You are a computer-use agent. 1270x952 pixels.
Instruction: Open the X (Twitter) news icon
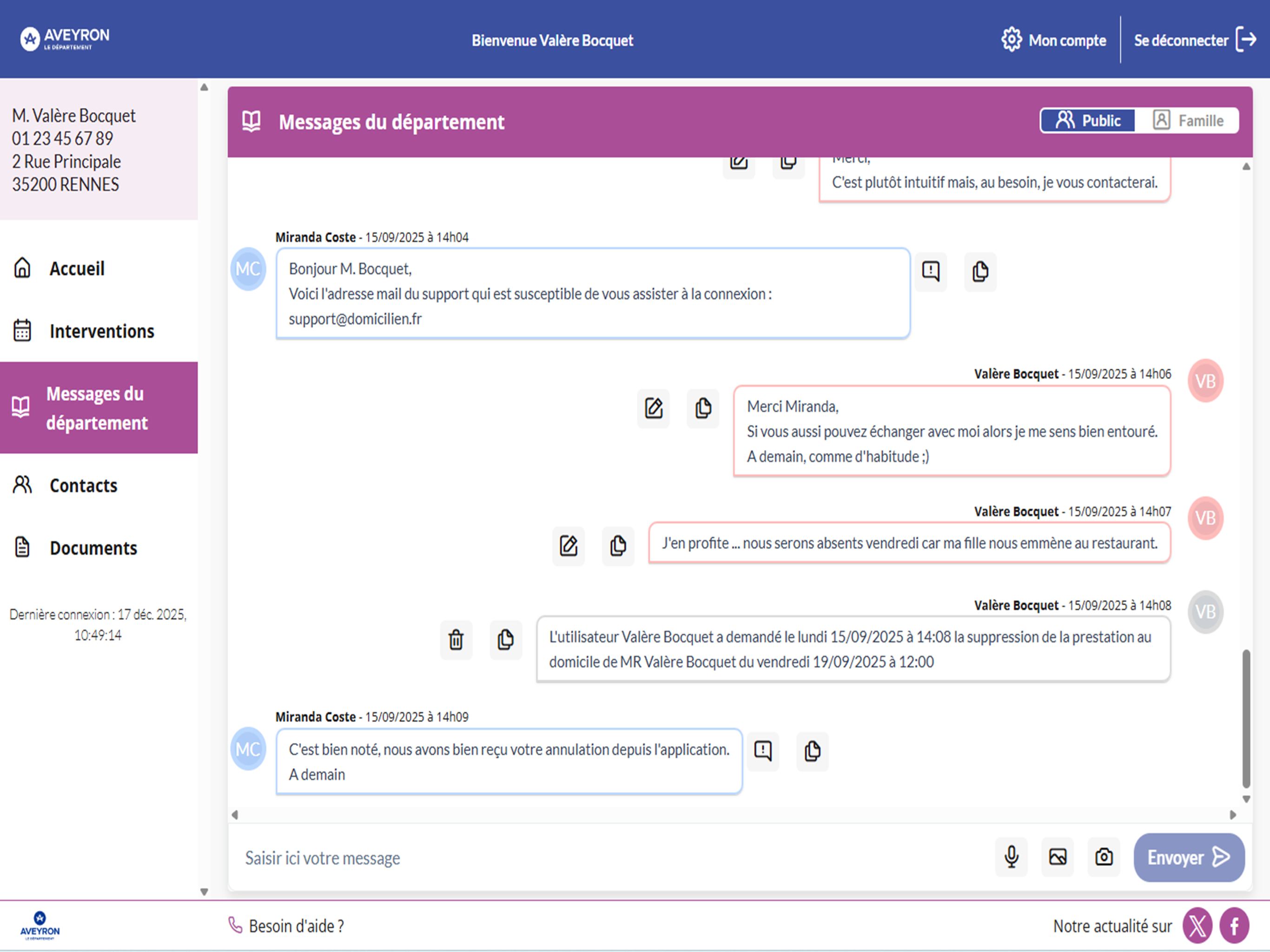[x=1197, y=926]
